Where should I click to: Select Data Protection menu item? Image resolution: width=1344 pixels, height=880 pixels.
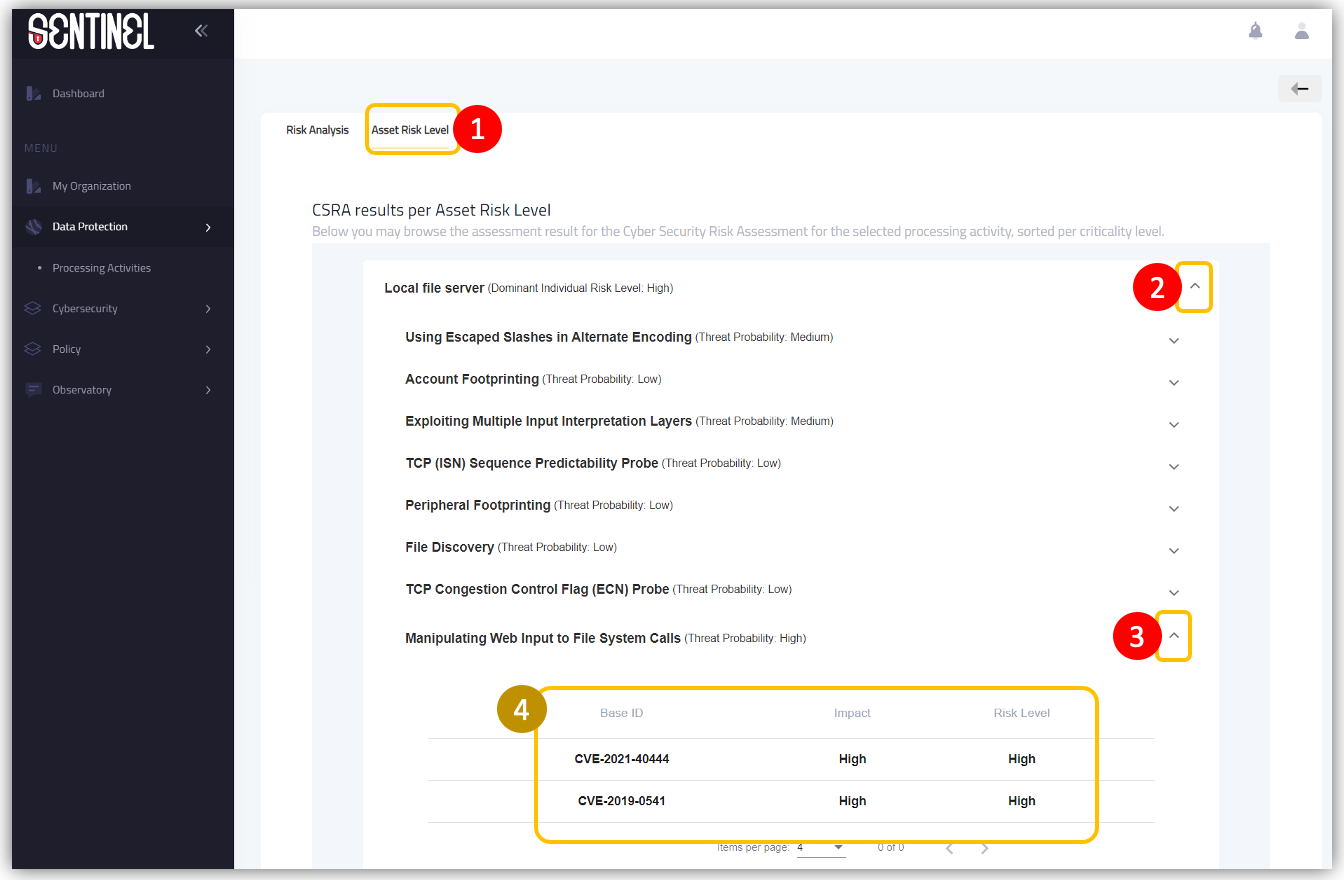tap(90, 227)
